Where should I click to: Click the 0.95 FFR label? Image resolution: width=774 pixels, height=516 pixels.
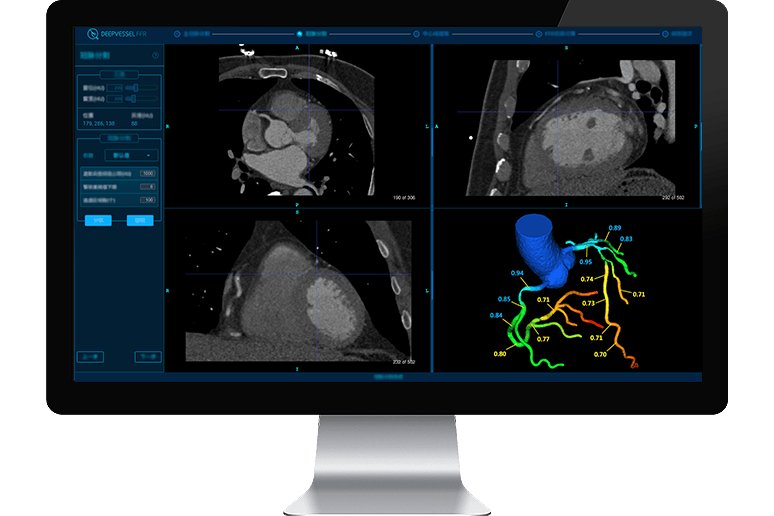coord(585,262)
